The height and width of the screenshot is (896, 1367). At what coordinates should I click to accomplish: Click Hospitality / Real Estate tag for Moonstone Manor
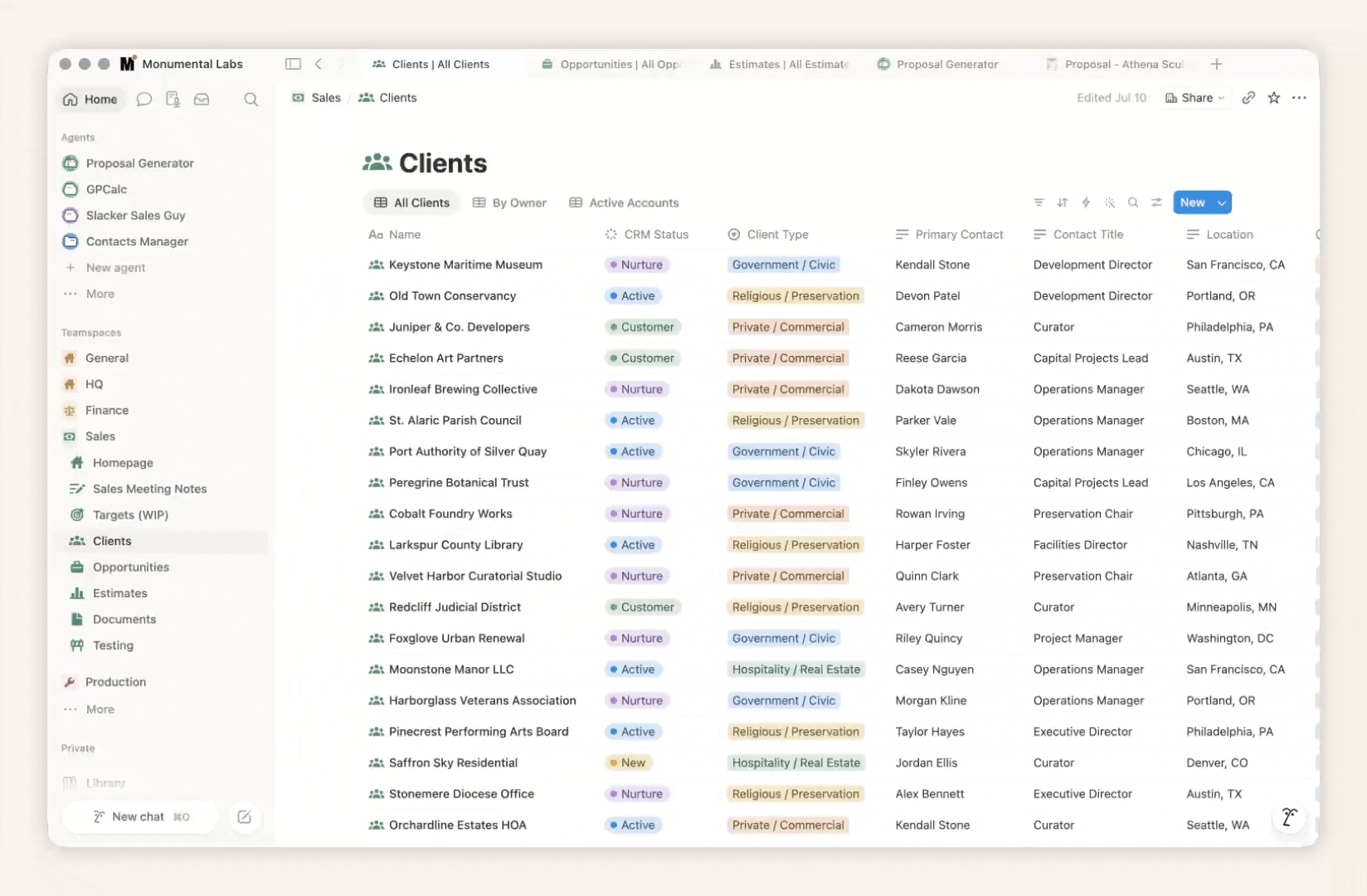[x=795, y=670]
